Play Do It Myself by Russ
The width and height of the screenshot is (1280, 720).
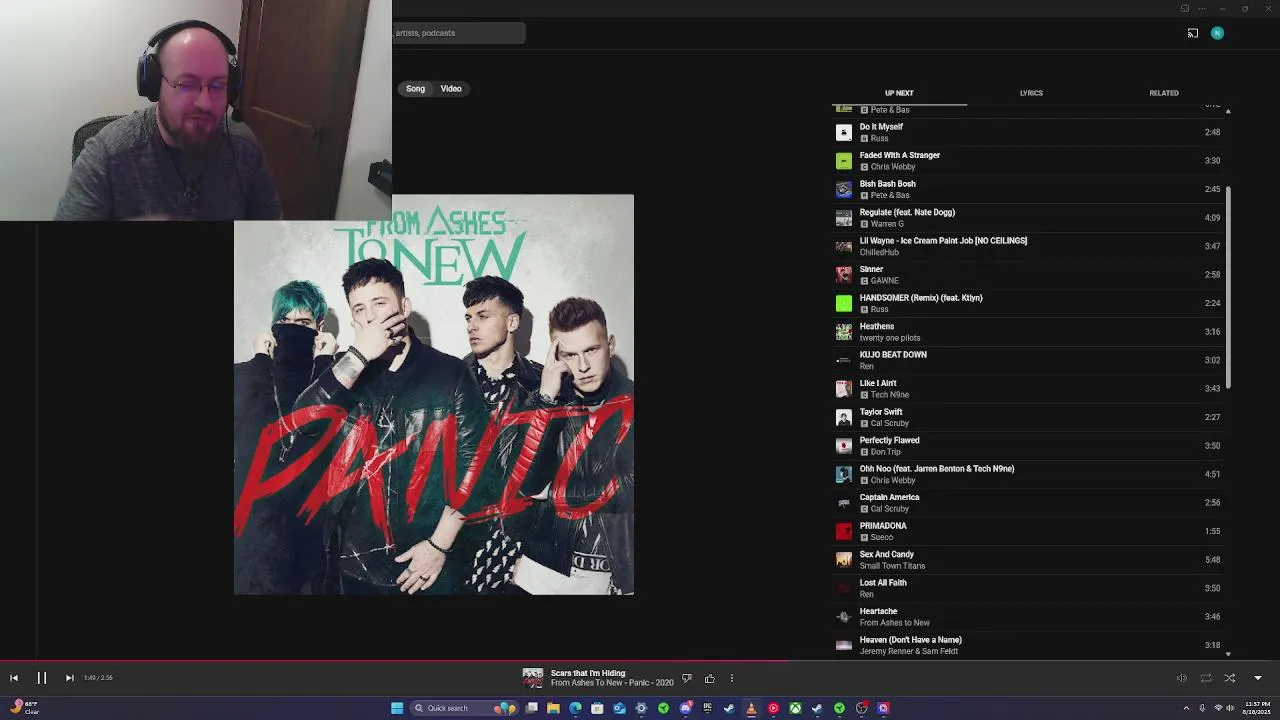(1028, 132)
